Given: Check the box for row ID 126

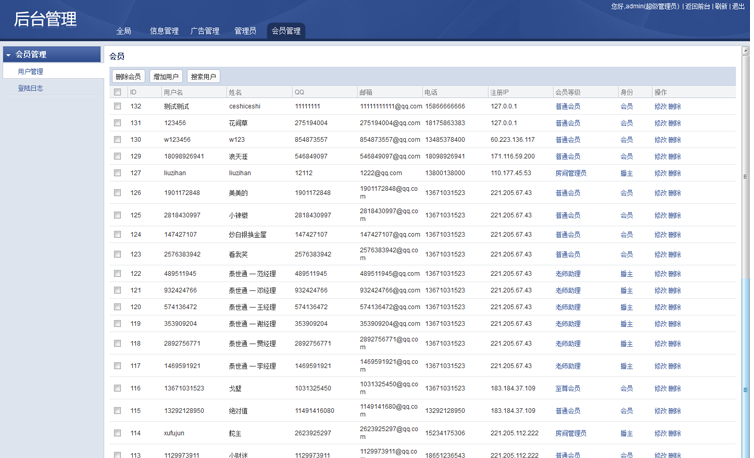Looking at the screenshot, I should point(117,192).
